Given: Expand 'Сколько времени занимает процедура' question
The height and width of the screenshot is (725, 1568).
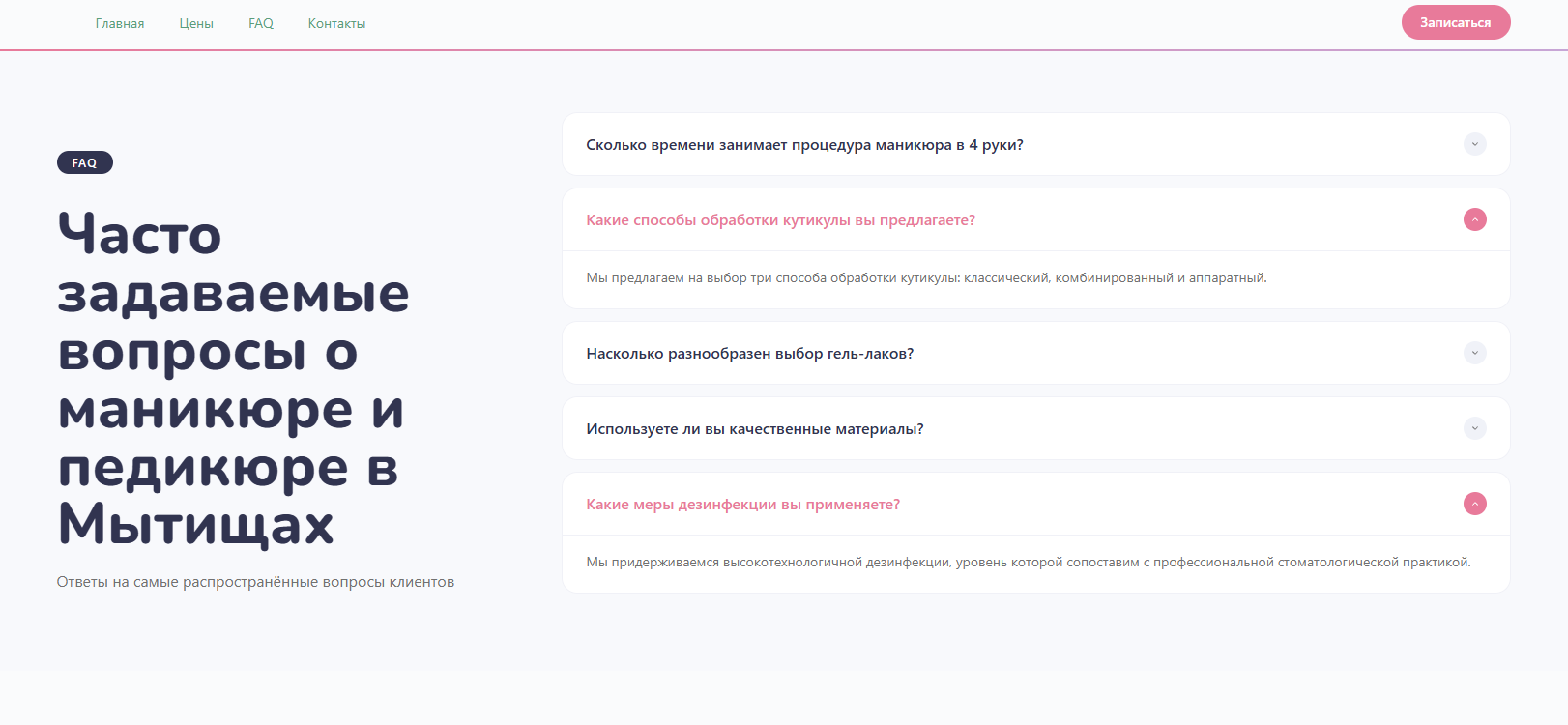Looking at the screenshot, I should click(804, 145).
